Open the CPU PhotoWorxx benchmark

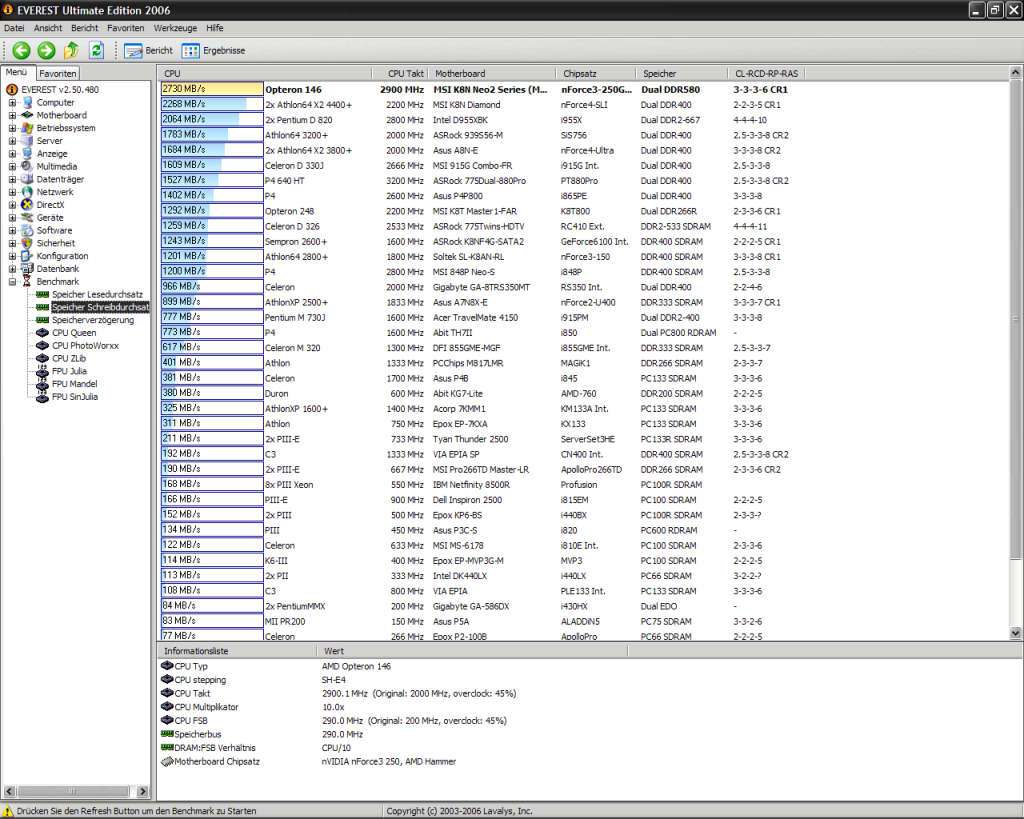pyautogui.click(x=85, y=345)
